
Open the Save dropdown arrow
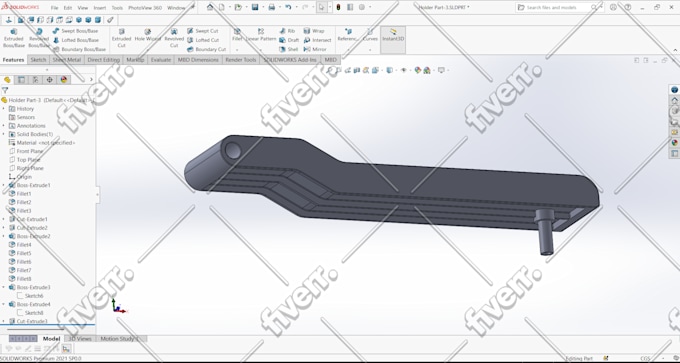coord(262,7)
